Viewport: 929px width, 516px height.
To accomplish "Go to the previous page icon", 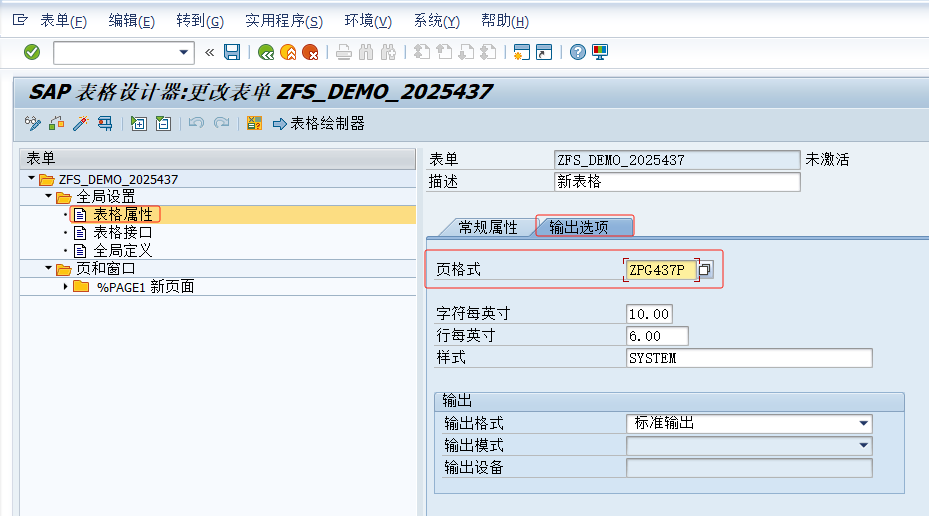I will point(444,52).
